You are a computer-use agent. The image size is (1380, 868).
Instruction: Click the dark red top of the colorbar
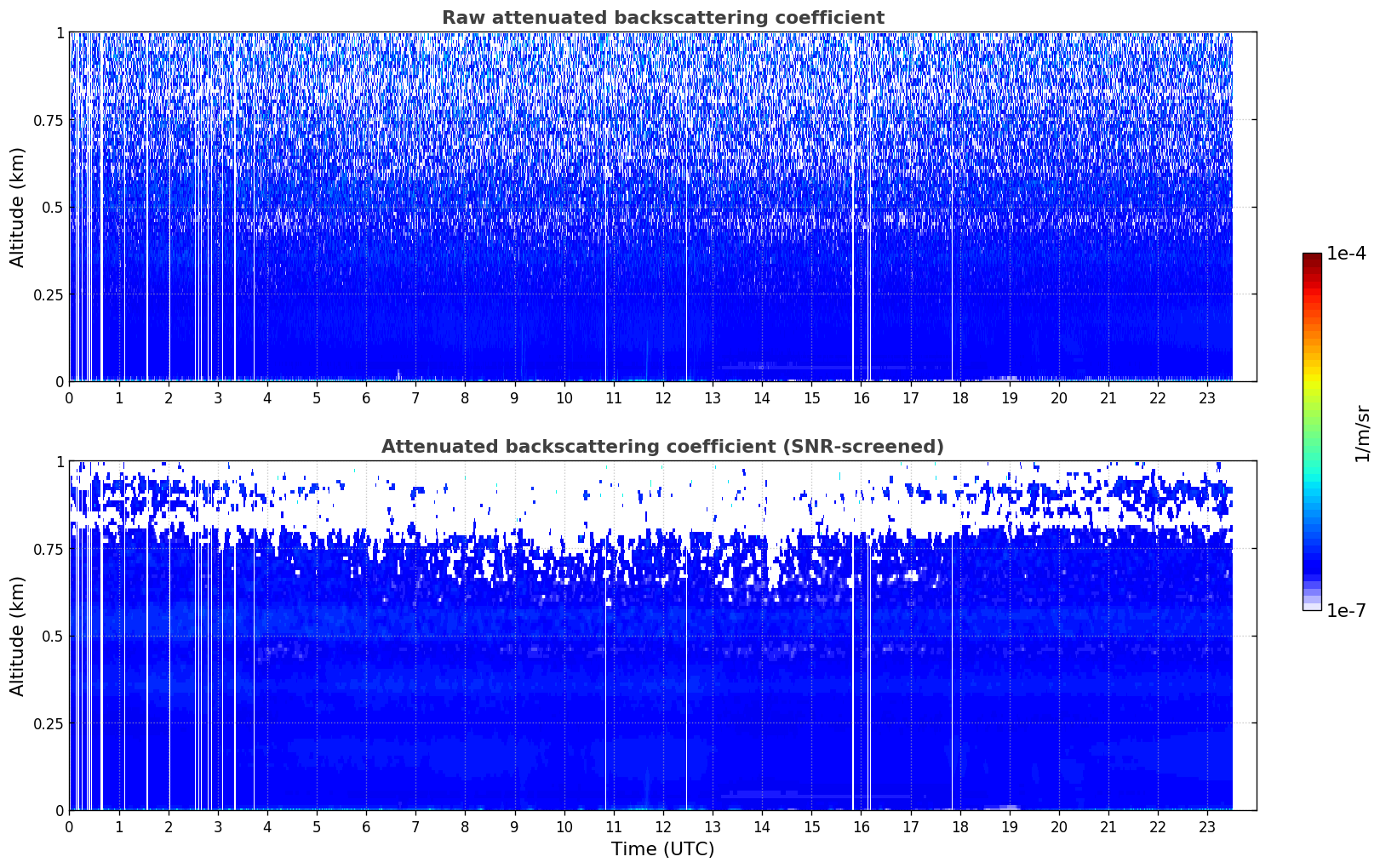pos(1311,258)
